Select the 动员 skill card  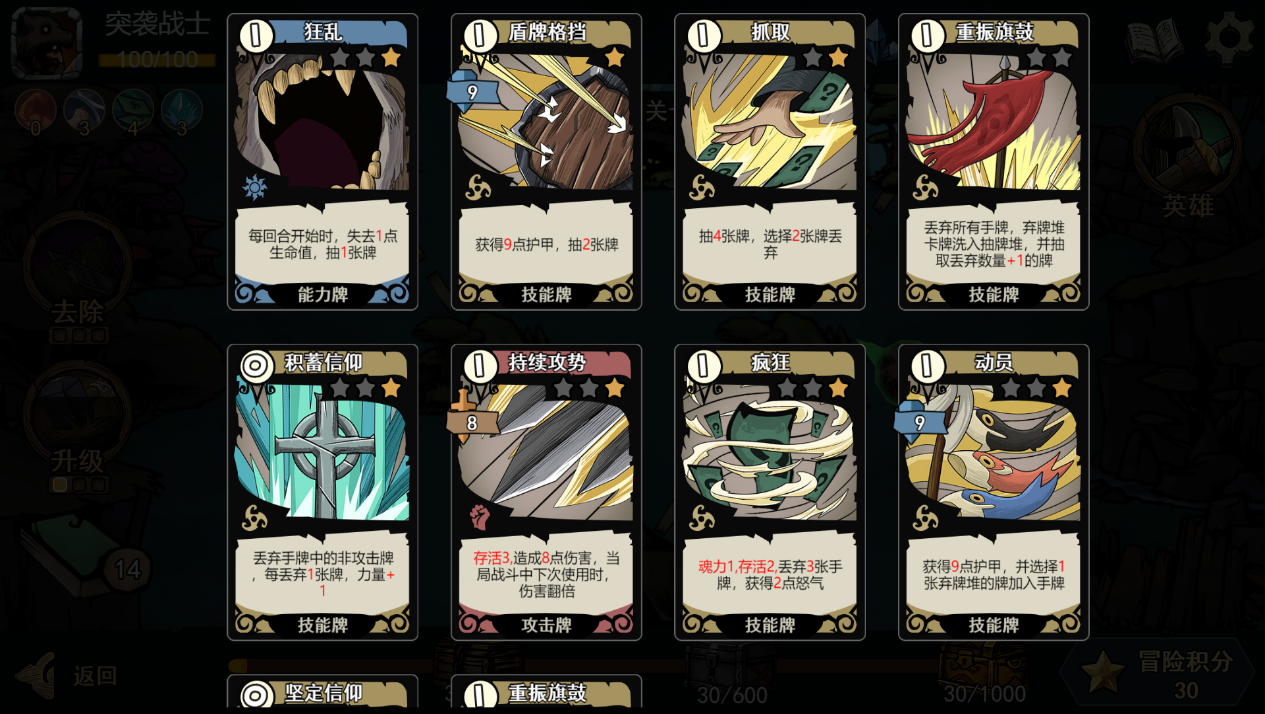click(994, 492)
